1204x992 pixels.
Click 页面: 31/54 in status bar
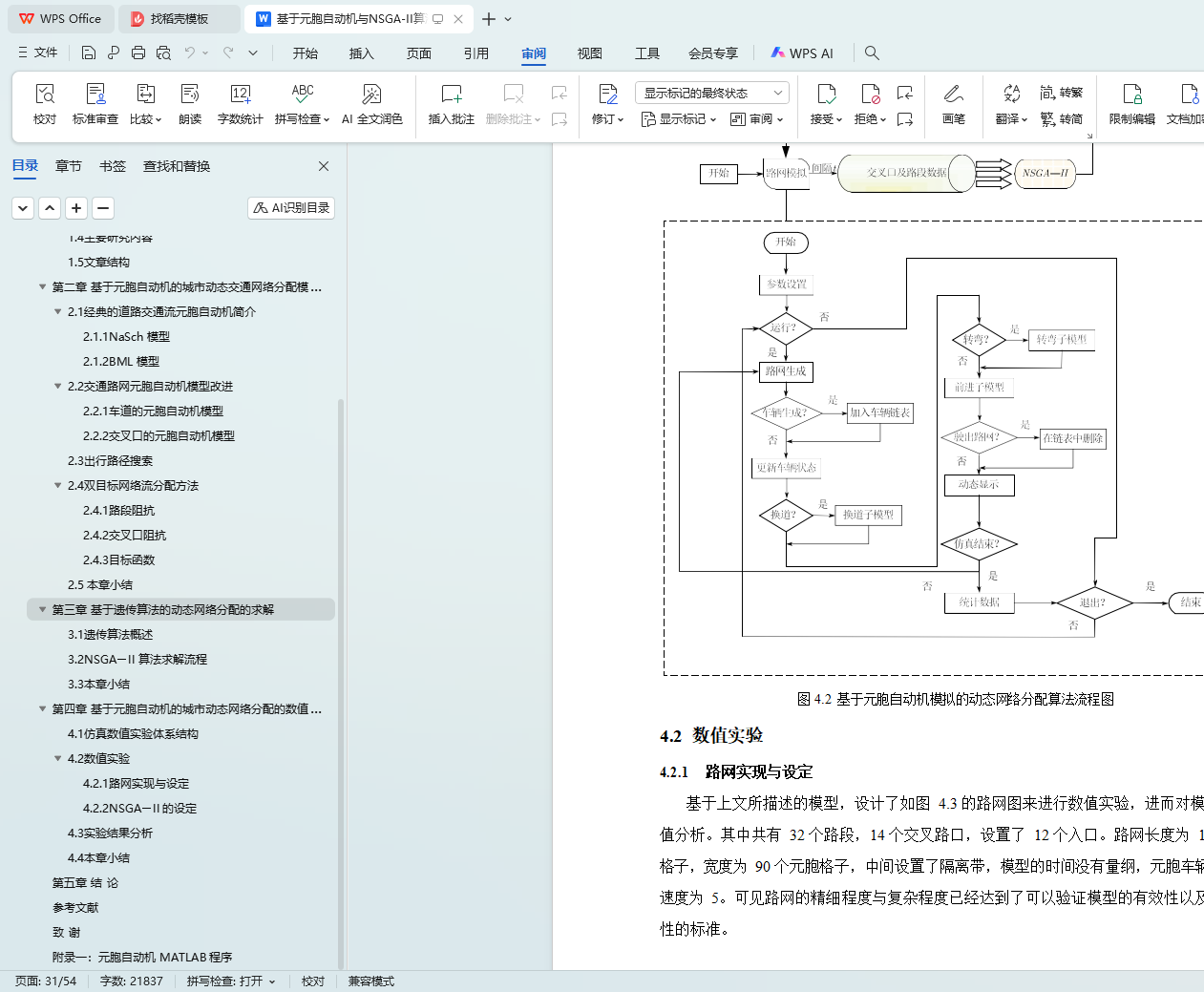(45, 981)
